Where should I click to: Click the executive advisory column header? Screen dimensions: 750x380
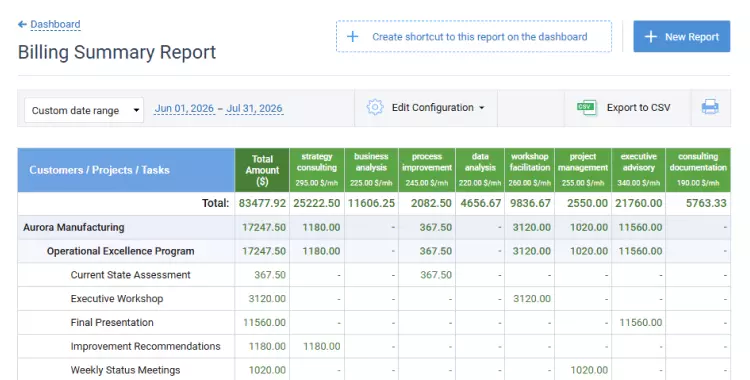click(639, 170)
